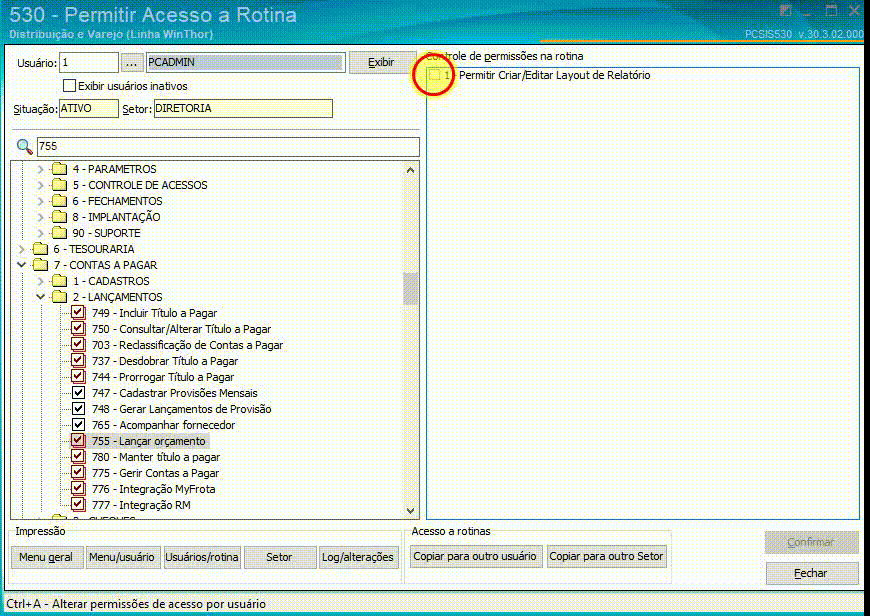Click Copiar para outro Setor
Viewport: 870px width, 616px height.
[x=606, y=556]
